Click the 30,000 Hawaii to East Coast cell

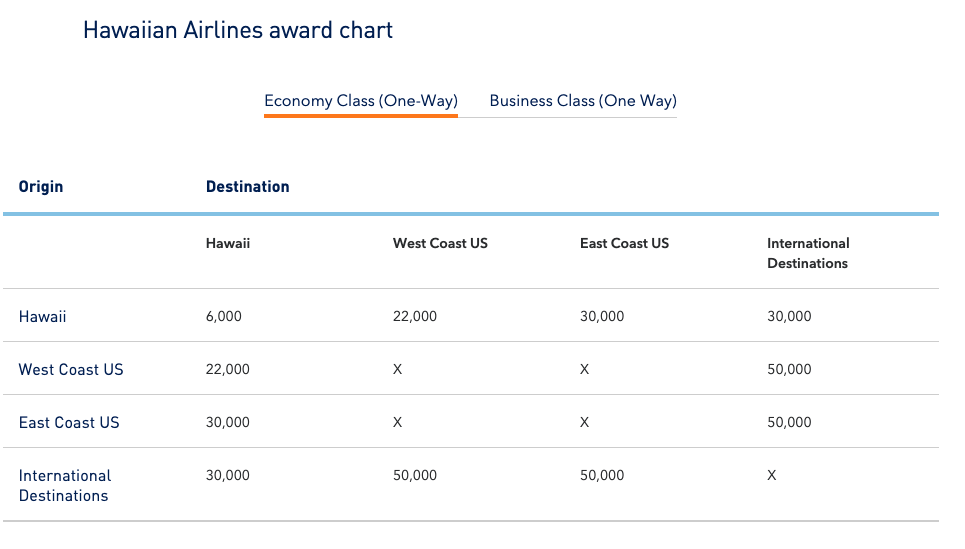point(602,317)
